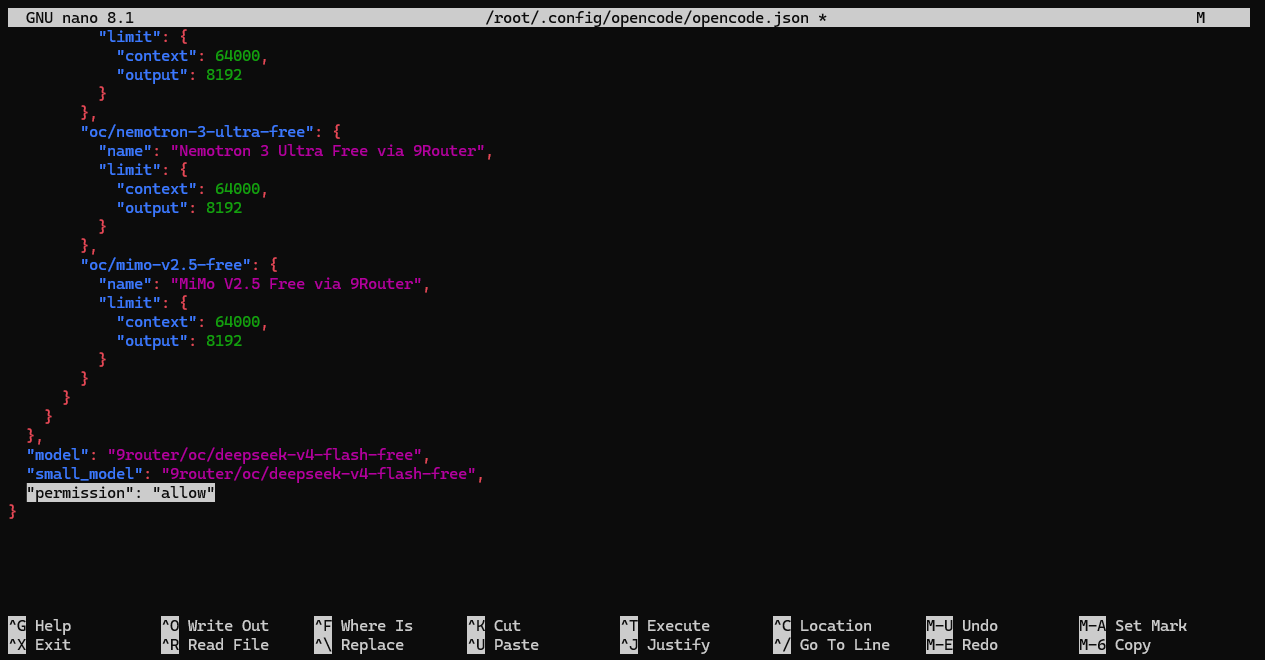The height and width of the screenshot is (660, 1265).
Task: Select the ^/ Go To Line shortcut
Action: (831, 645)
